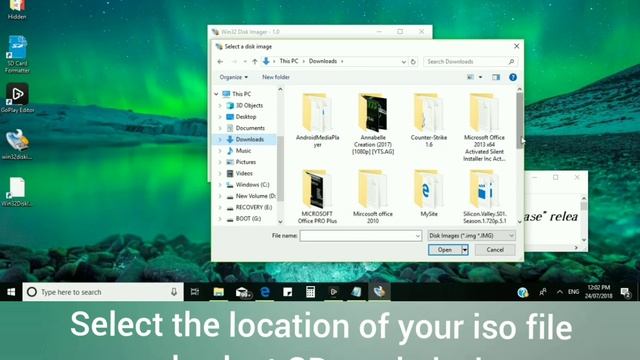The height and width of the screenshot is (360, 640).
Task: Show hidden system tray icons chevron
Action: (560, 292)
